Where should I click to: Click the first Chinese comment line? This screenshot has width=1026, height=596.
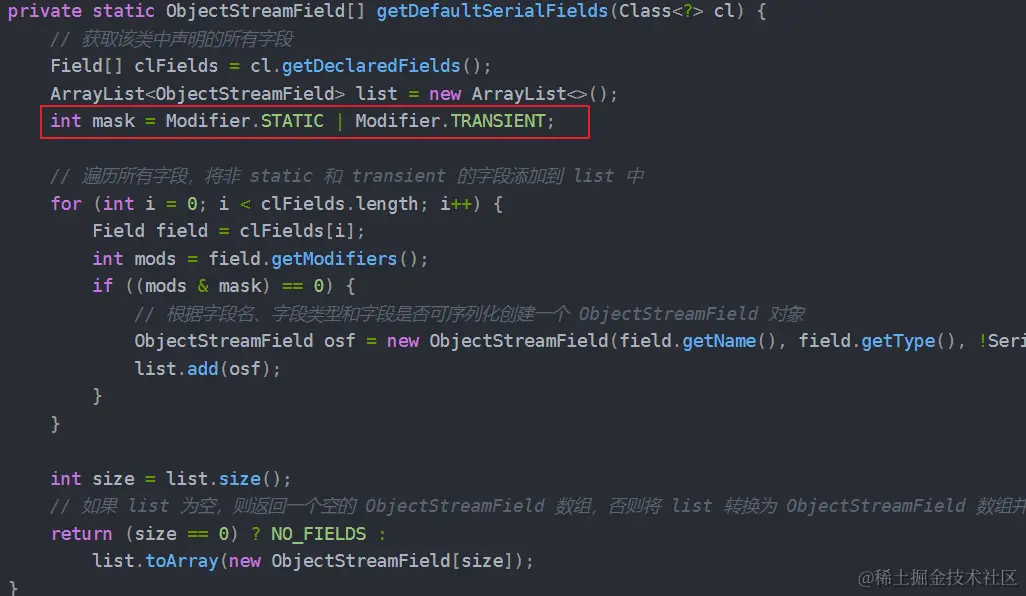coord(171,39)
